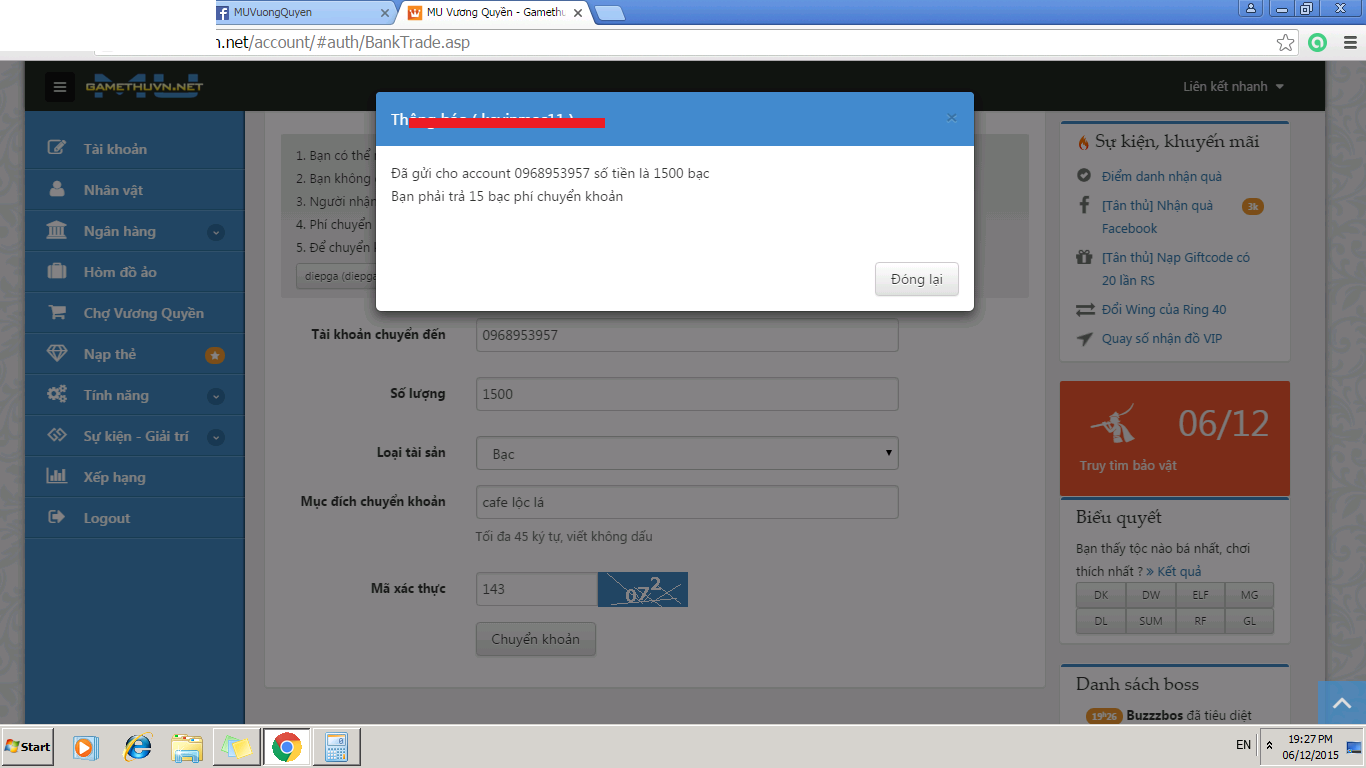Click the scroll-to-top arrow button

[1342, 703]
